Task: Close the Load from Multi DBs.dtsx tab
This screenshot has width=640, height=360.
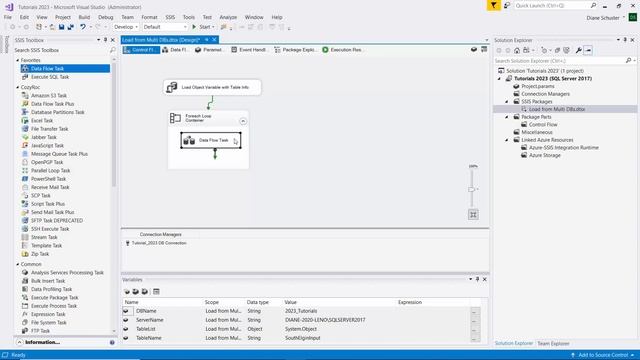Action: point(214,40)
